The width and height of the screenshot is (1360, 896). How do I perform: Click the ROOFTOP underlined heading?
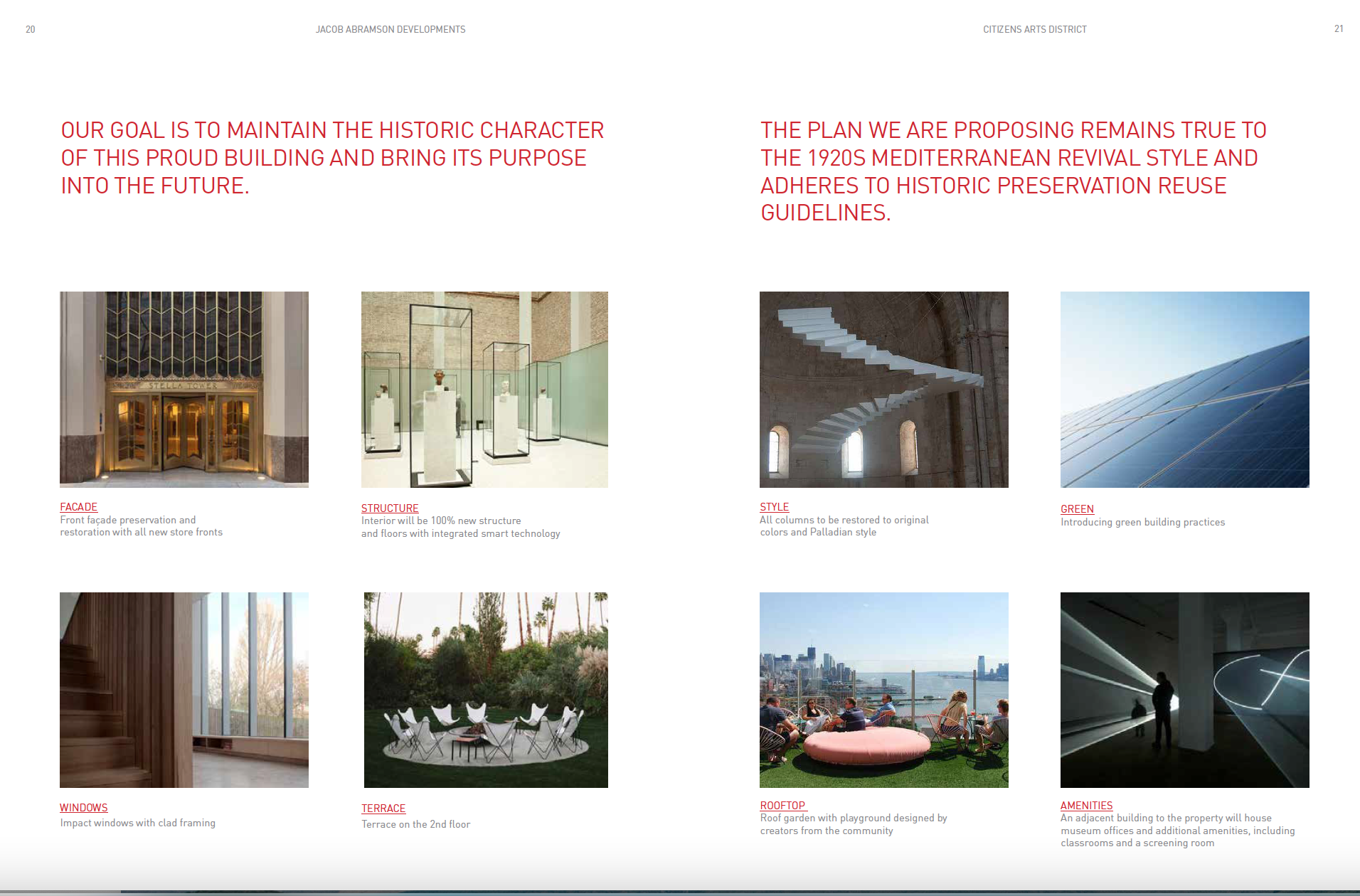pyautogui.click(x=783, y=806)
